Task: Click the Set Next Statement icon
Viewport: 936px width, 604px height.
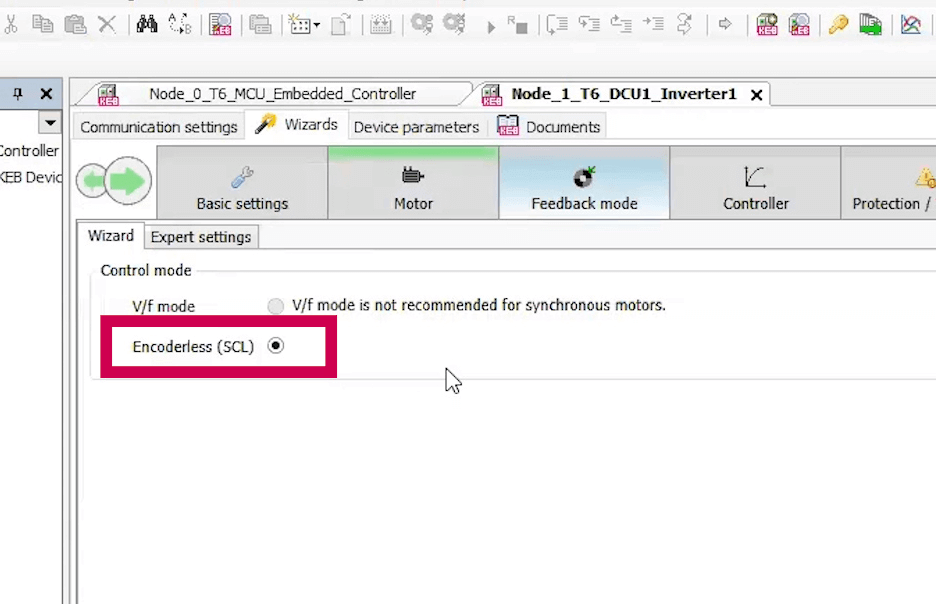Action: 685,24
